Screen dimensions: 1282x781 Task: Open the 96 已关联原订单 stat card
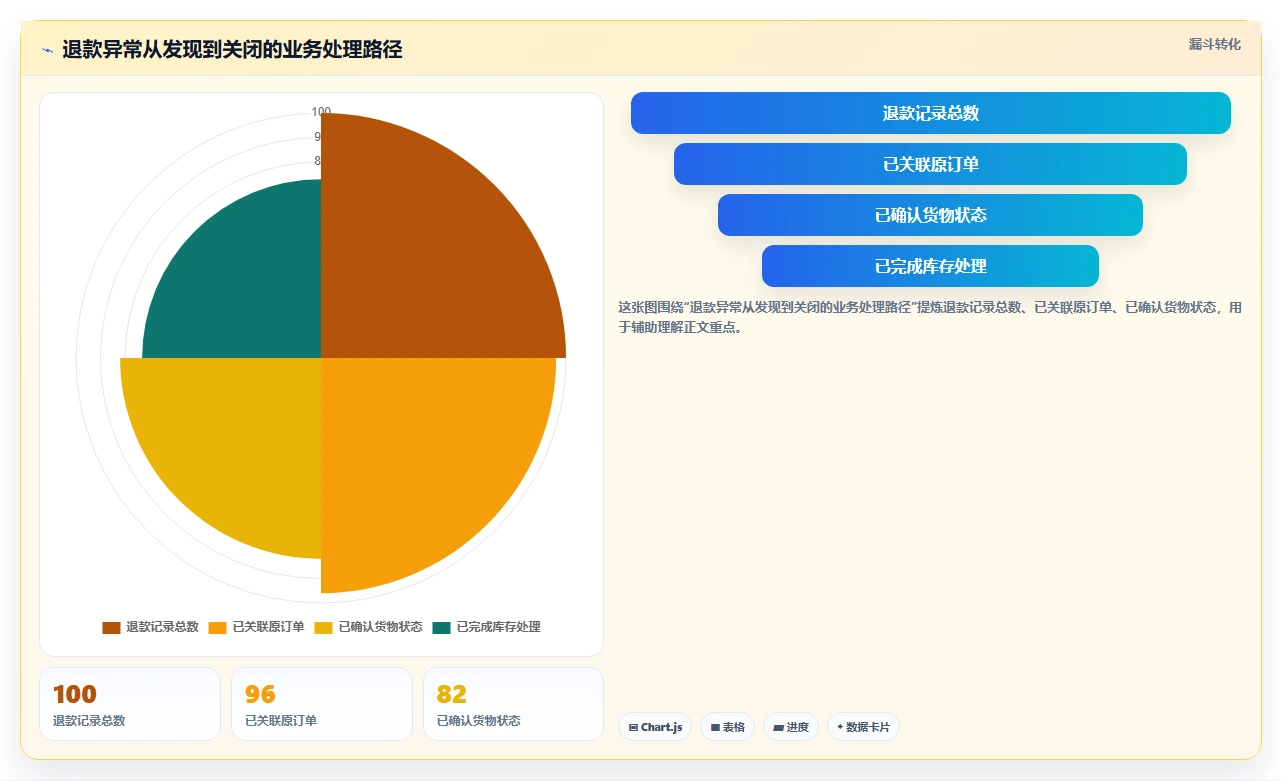click(x=322, y=704)
